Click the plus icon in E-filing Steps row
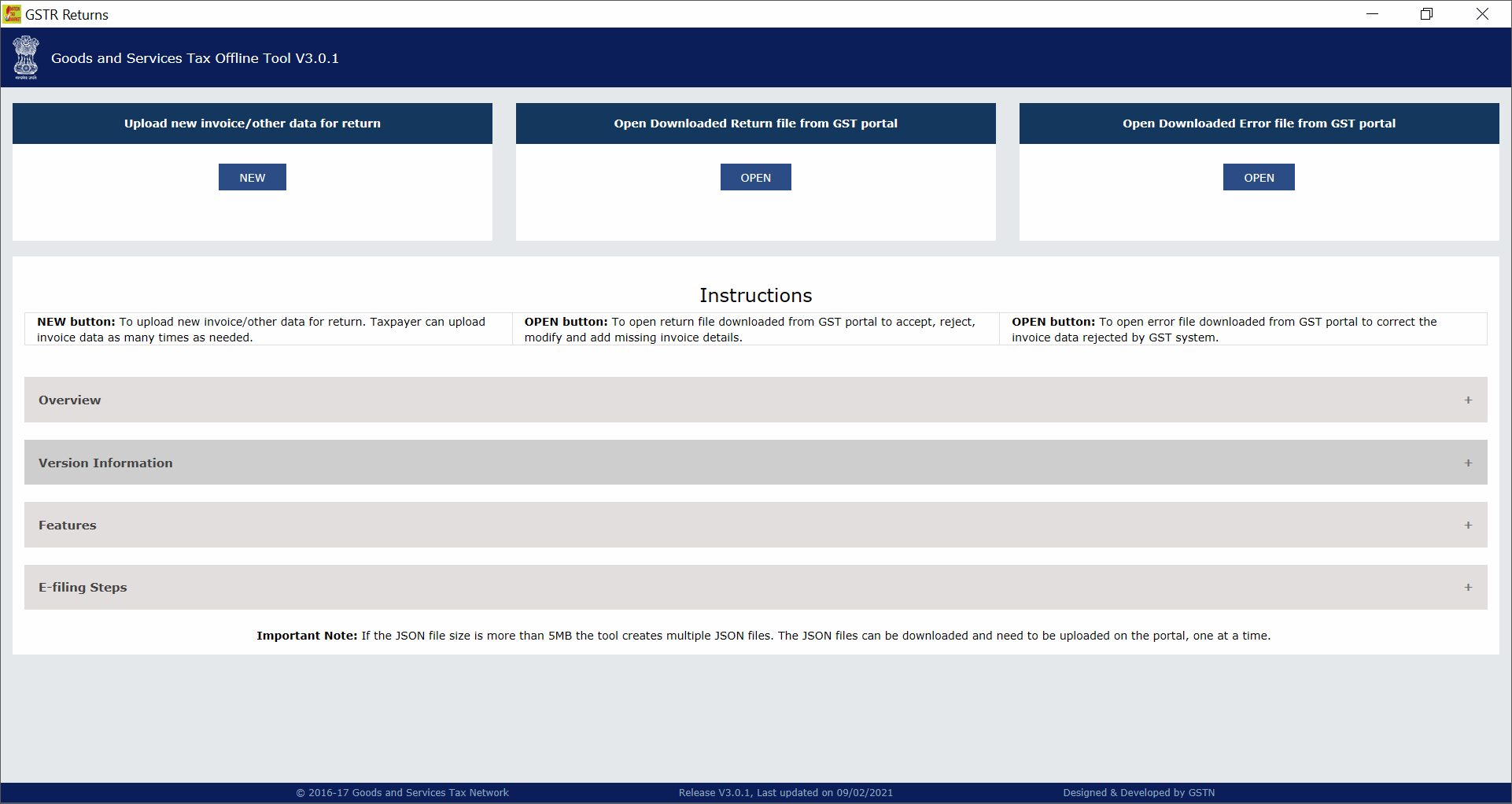Image resolution: width=1512 pixels, height=804 pixels. tap(1468, 587)
